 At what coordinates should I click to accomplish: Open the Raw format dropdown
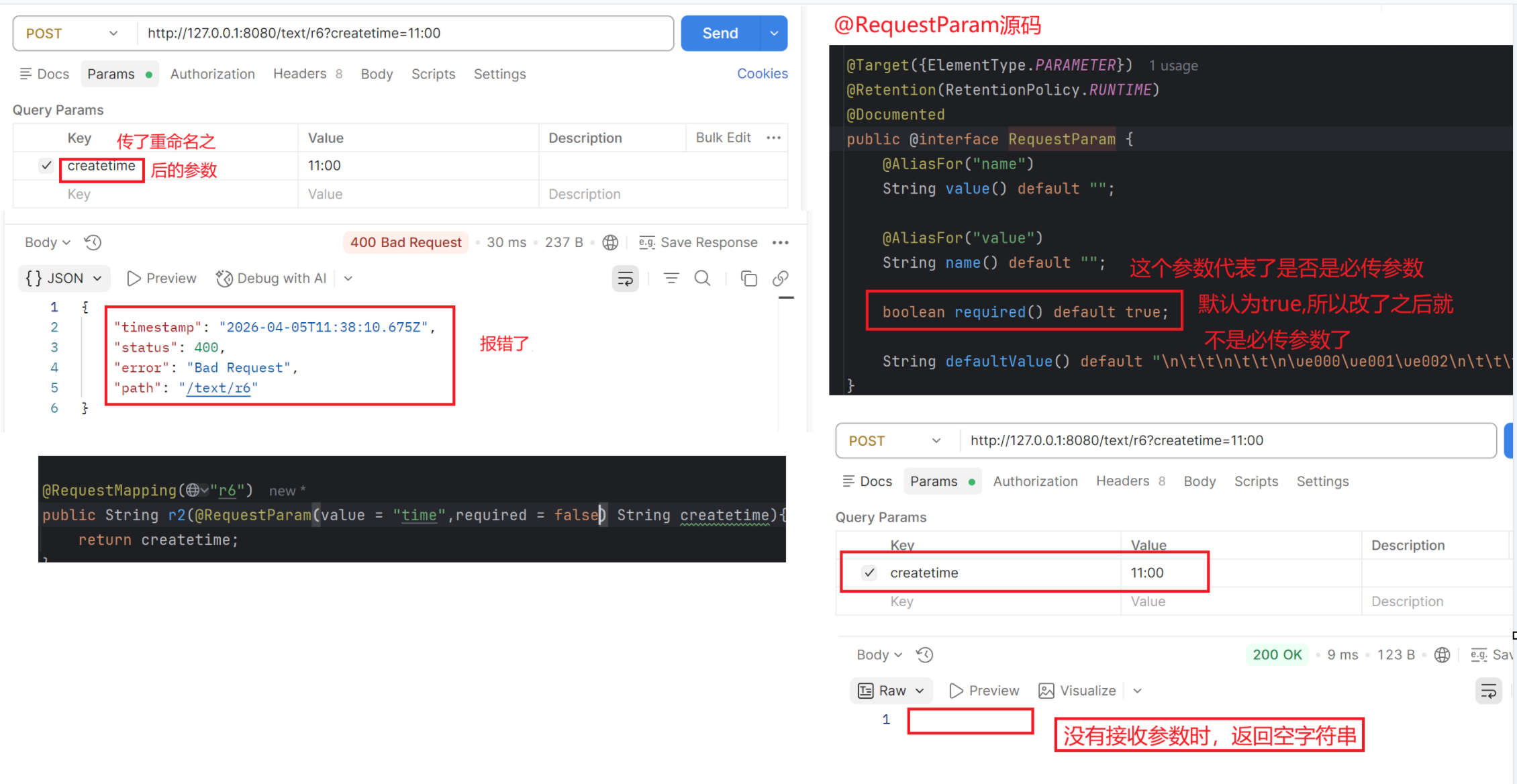pos(891,691)
